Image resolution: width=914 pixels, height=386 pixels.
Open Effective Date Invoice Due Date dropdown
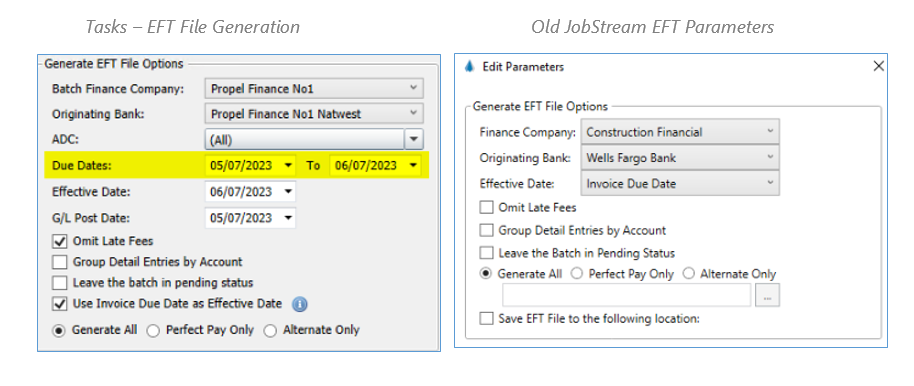coord(680,183)
